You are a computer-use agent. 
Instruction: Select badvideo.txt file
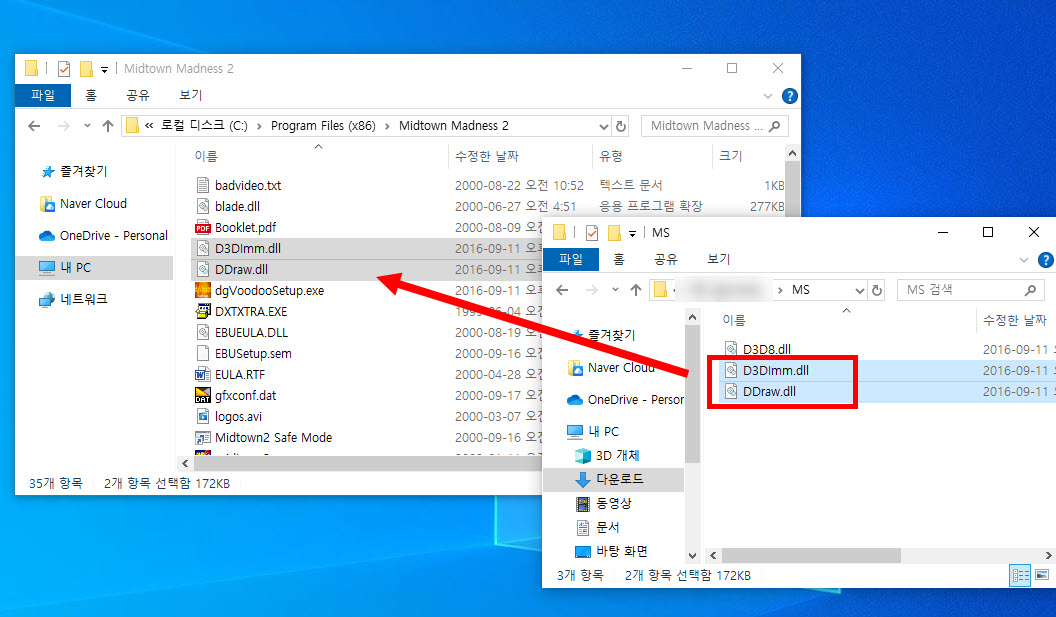pos(248,185)
